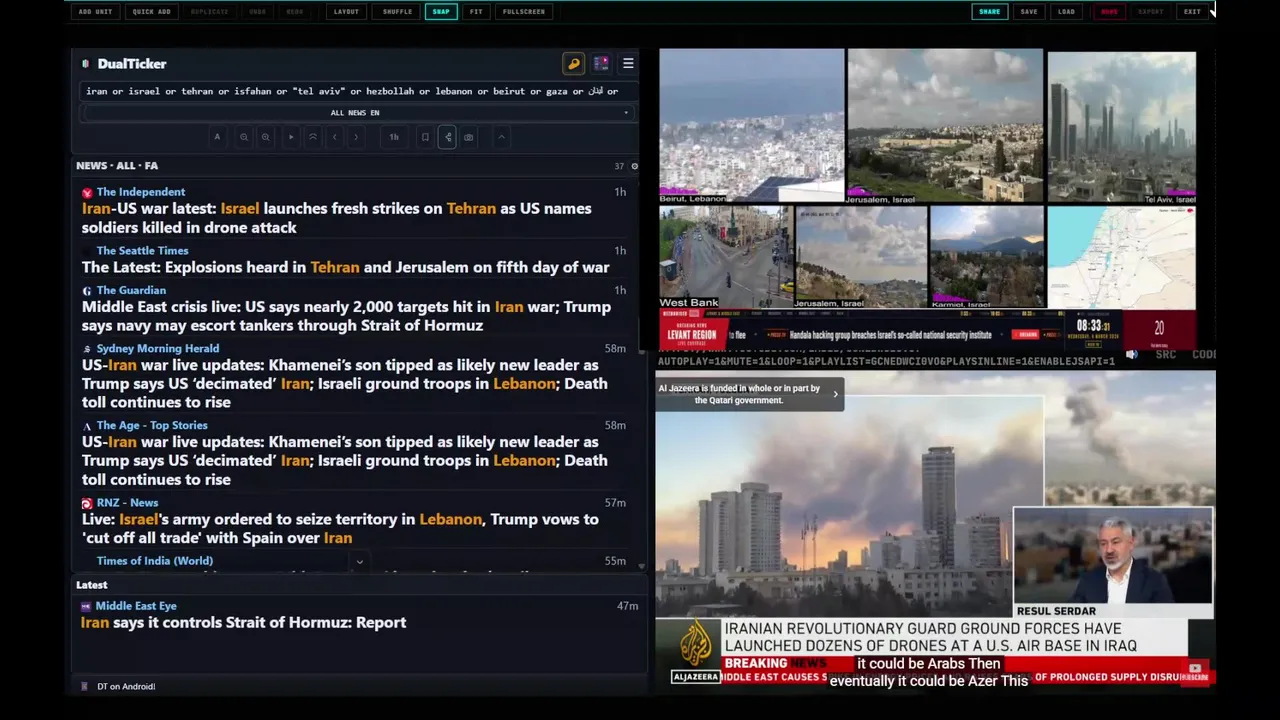Screen dimensions: 1280x720
Task: Open The Independent source link
Action: 141,192
